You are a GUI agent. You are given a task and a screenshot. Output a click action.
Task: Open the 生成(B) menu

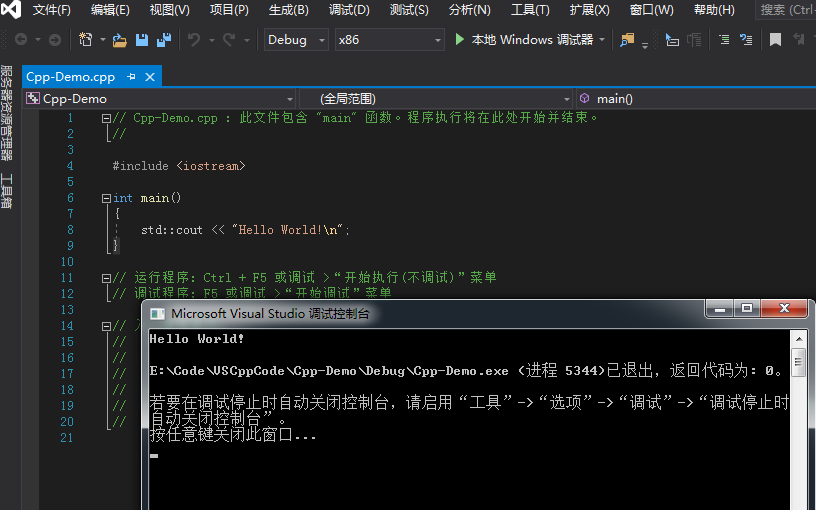pyautogui.click(x=289, y=10)
